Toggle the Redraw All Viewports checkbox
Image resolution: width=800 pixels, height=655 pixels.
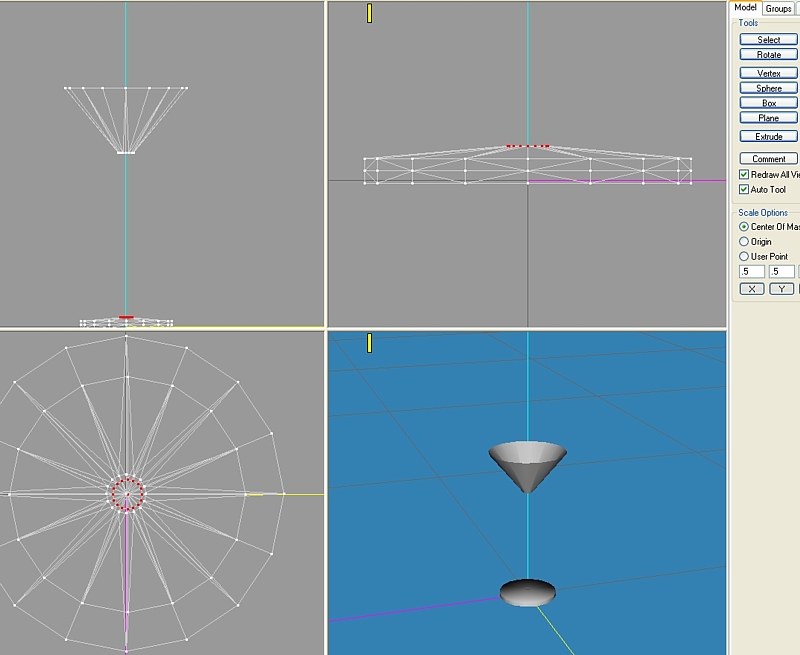(744, 175)
